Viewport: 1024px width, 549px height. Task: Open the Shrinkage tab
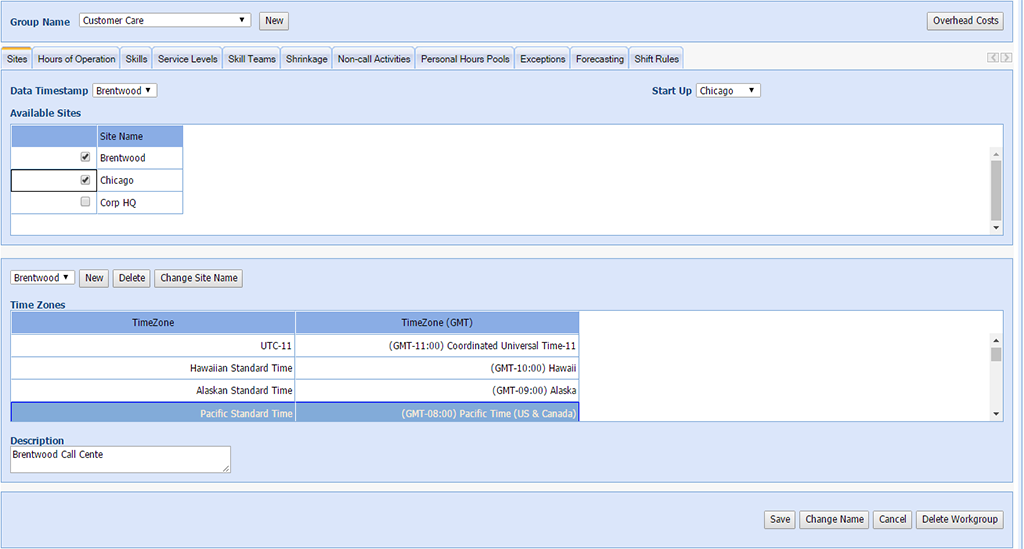306,59
